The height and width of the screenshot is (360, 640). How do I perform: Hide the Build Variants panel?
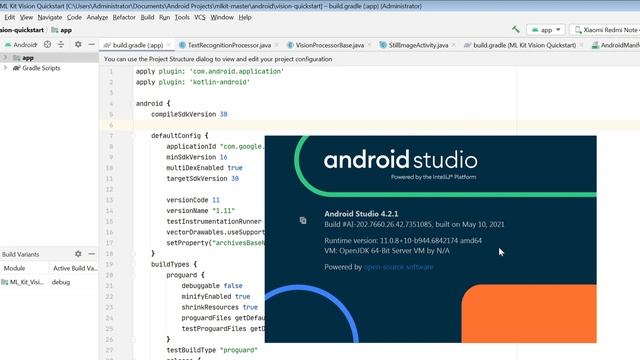point(92,254)
